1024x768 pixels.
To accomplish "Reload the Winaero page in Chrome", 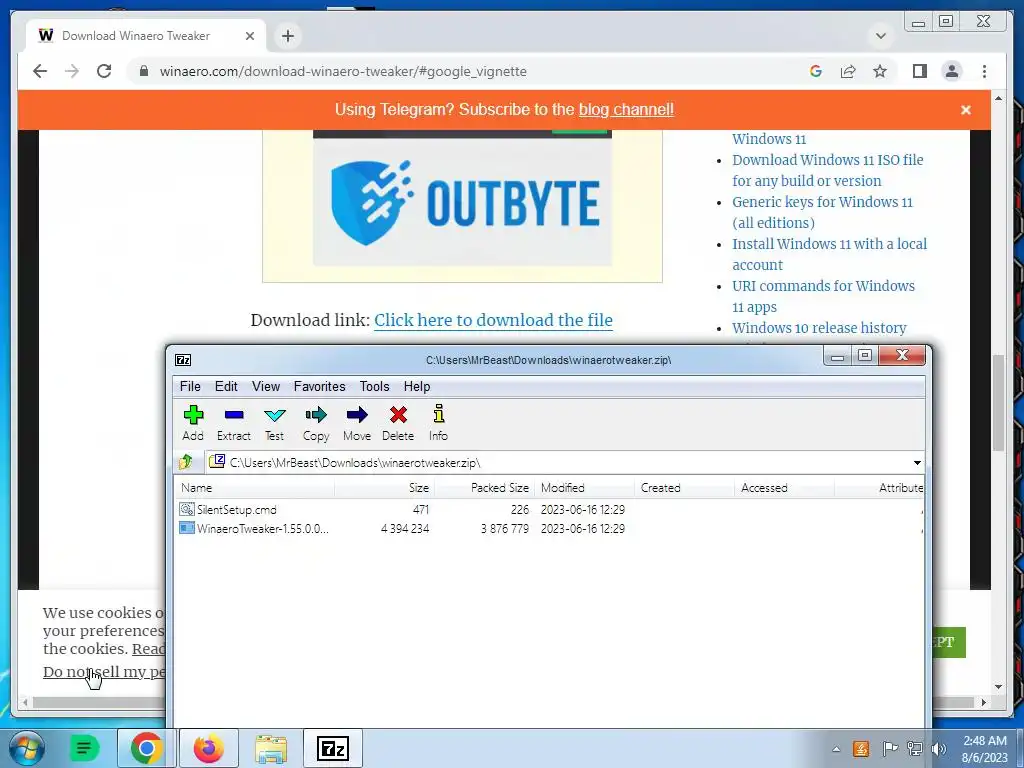I will coord(104,71).
